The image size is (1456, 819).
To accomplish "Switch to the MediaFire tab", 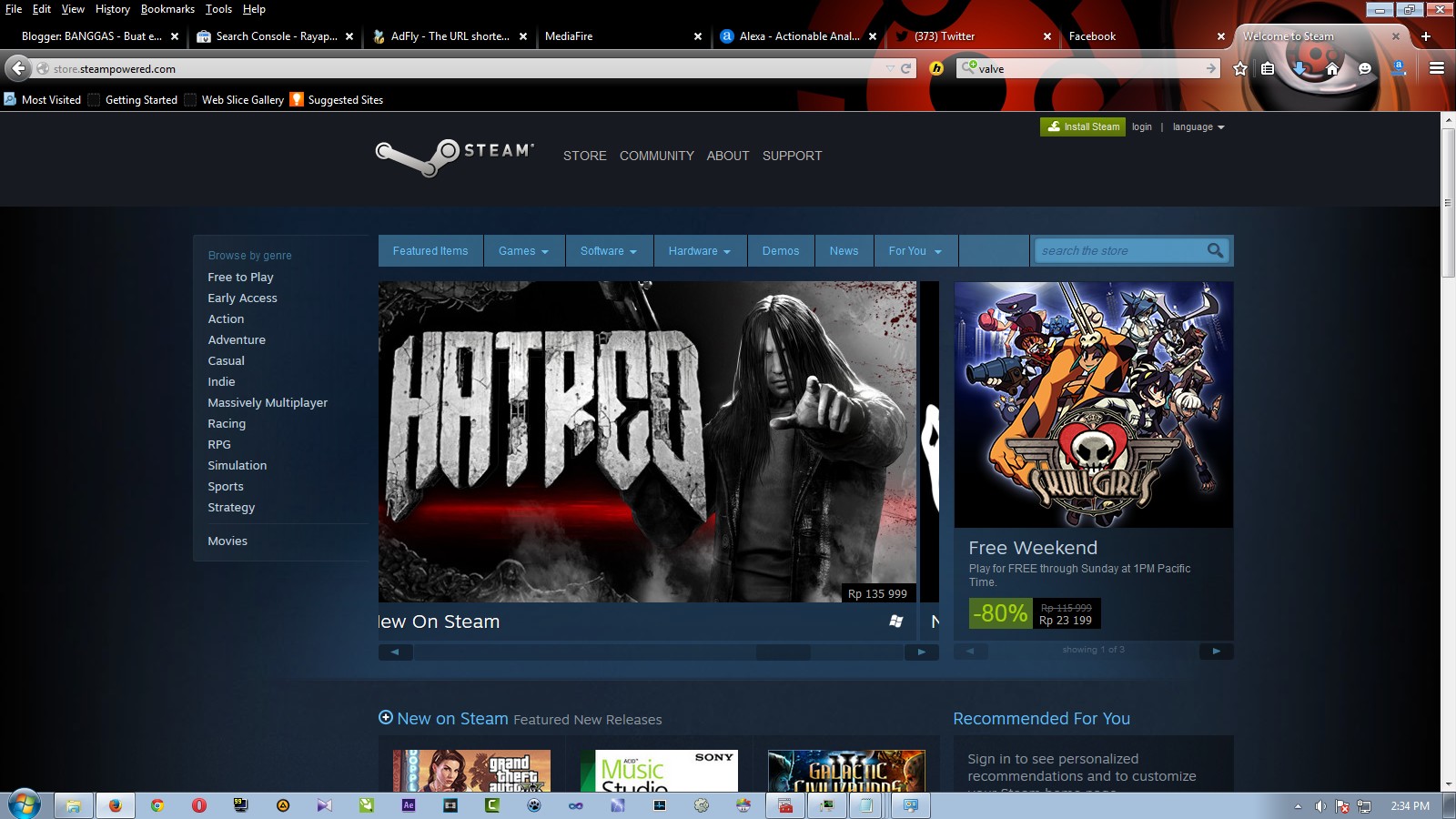I will point(623,36).
